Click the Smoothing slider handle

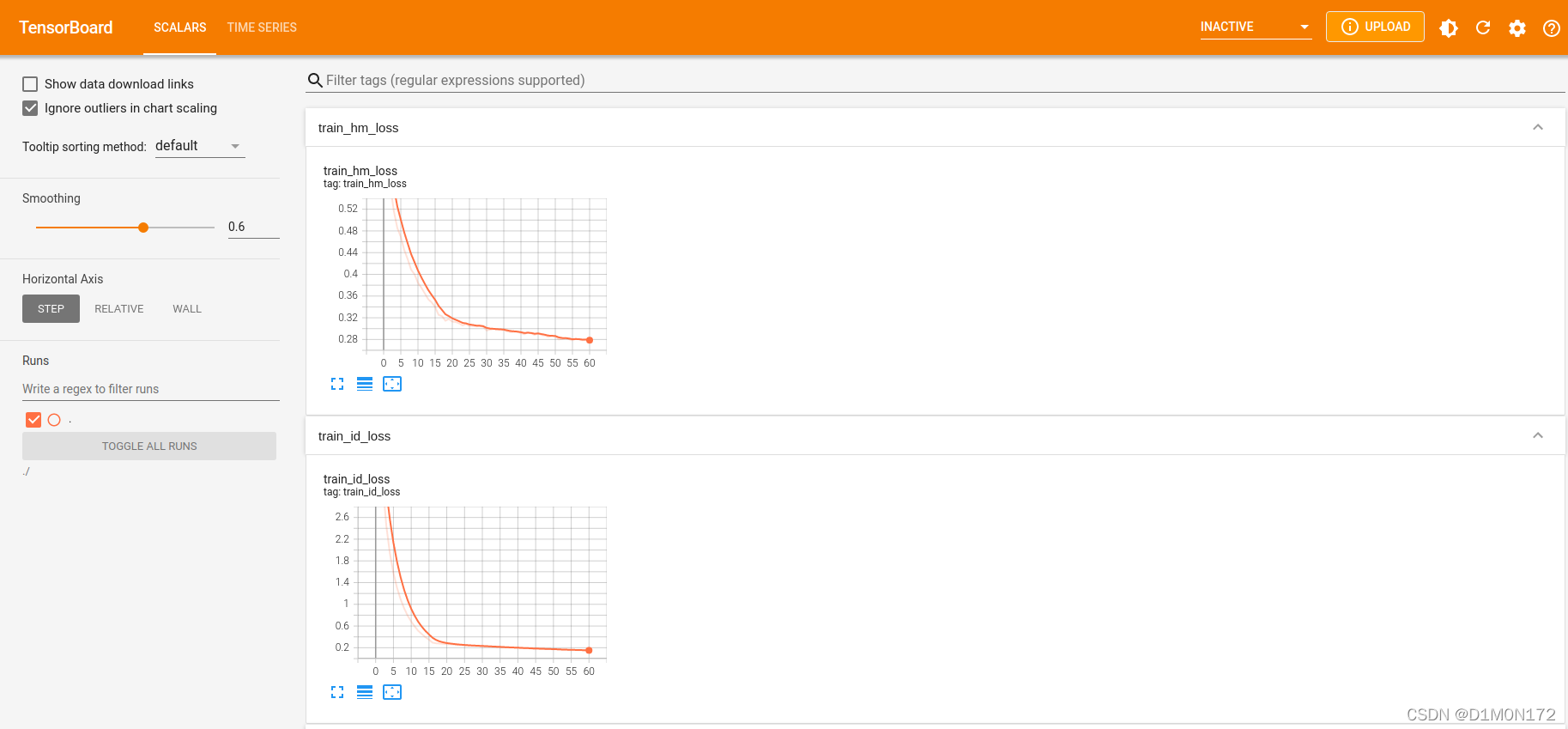[143, 228]
